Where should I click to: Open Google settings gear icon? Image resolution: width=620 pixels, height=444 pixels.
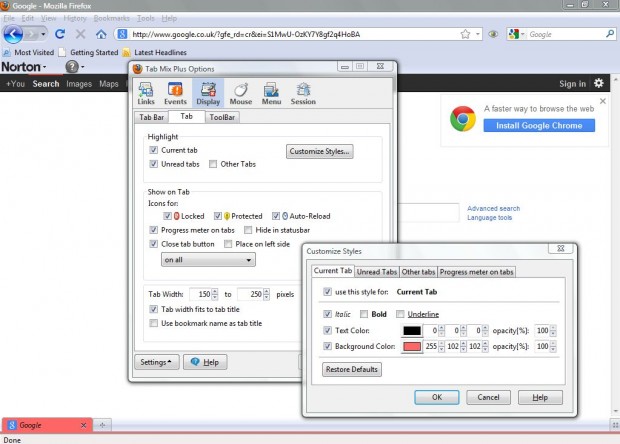[x=599, y=83]
